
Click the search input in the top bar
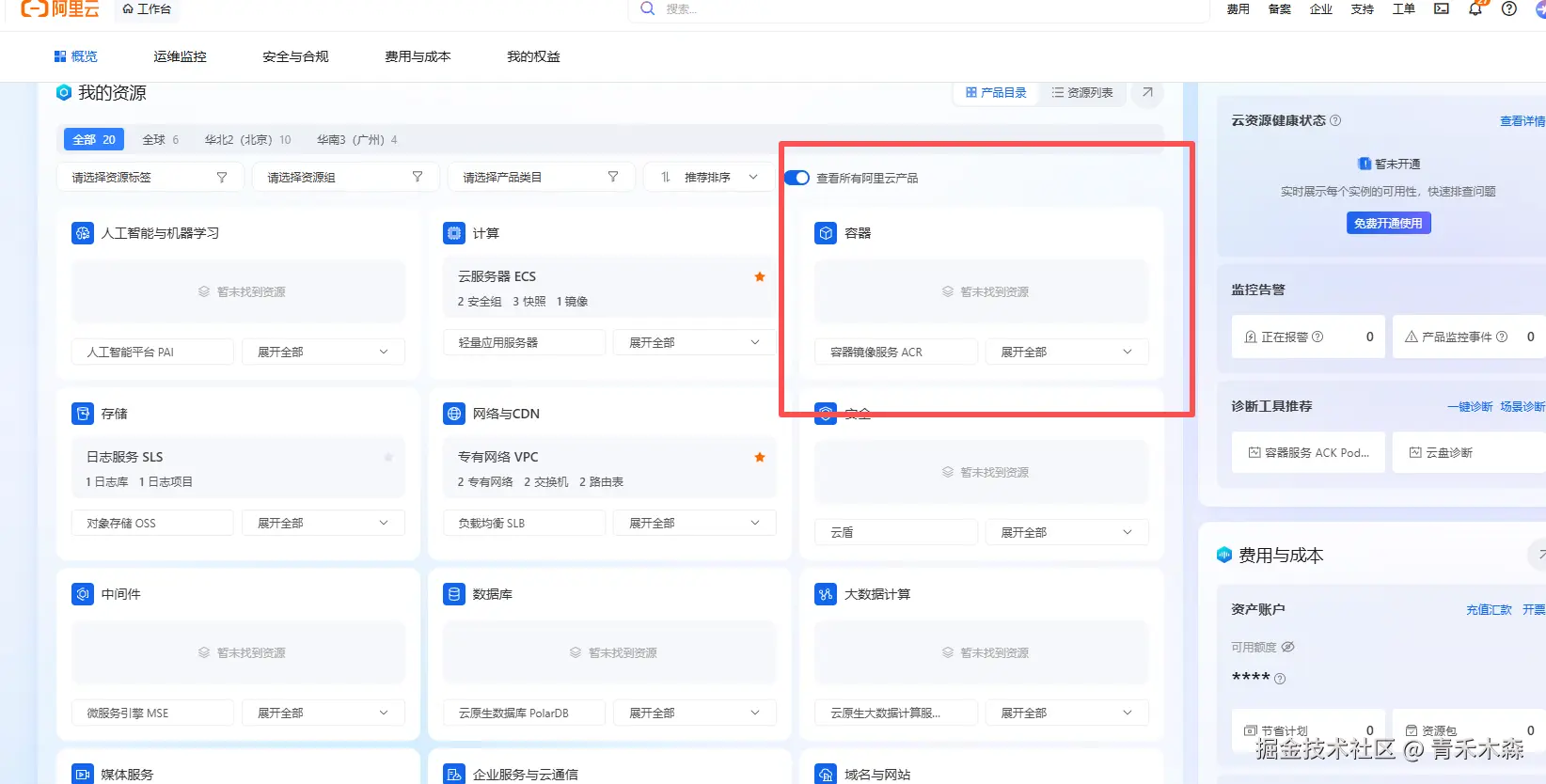pyautogui.click(x=920, y=8)
